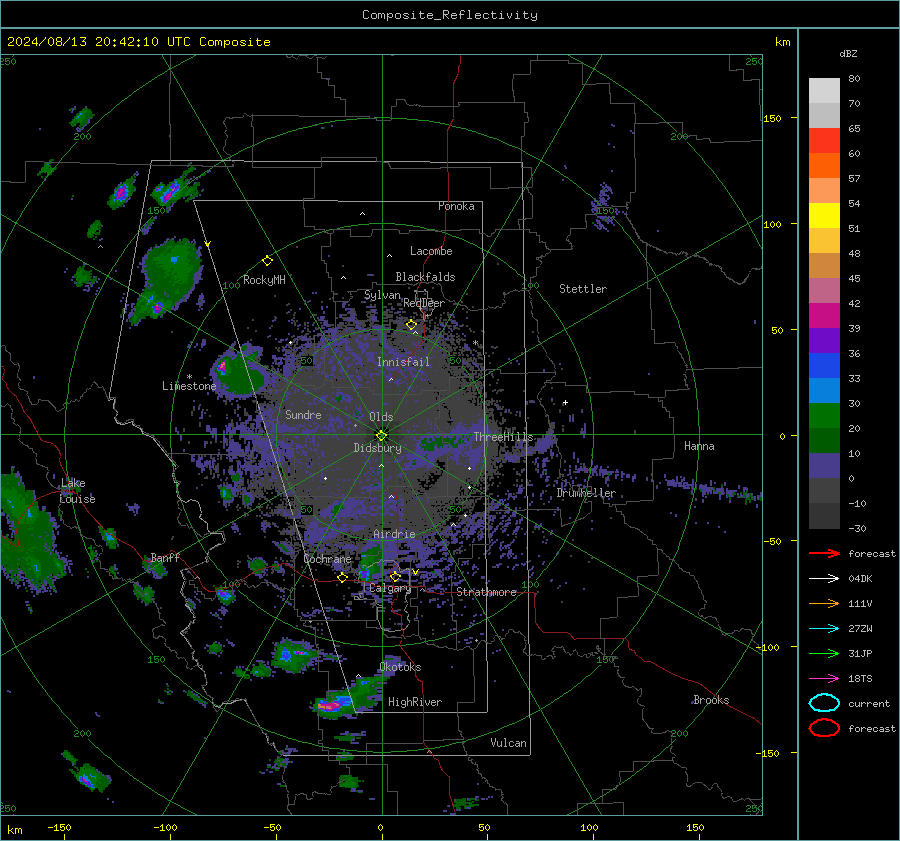
Task: Click the Airdrie city label
Action: tap(394, 534)
